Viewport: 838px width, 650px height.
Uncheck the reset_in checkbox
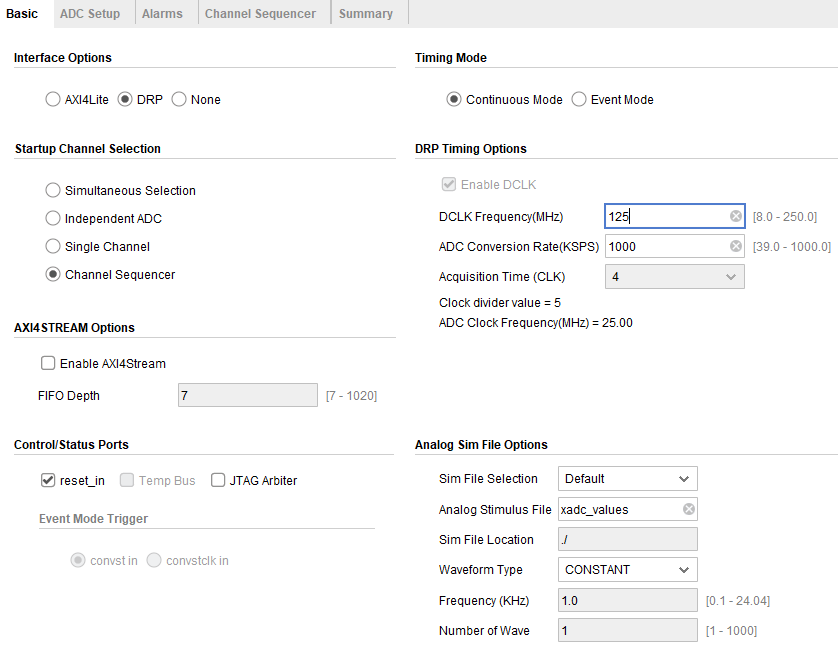click(48, 480)
